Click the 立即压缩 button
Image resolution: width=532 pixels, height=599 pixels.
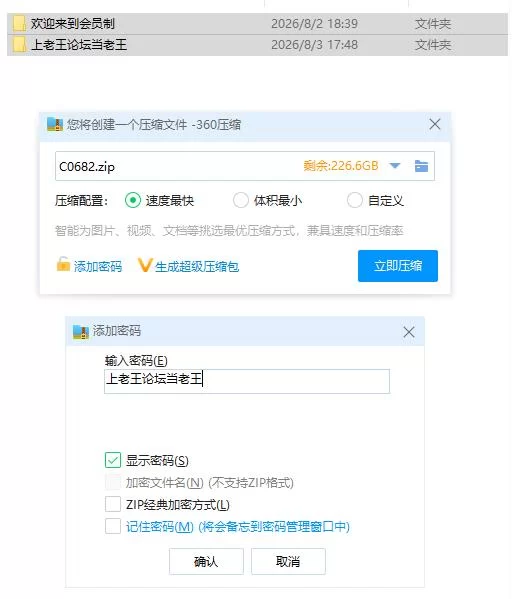pos(398,266)
